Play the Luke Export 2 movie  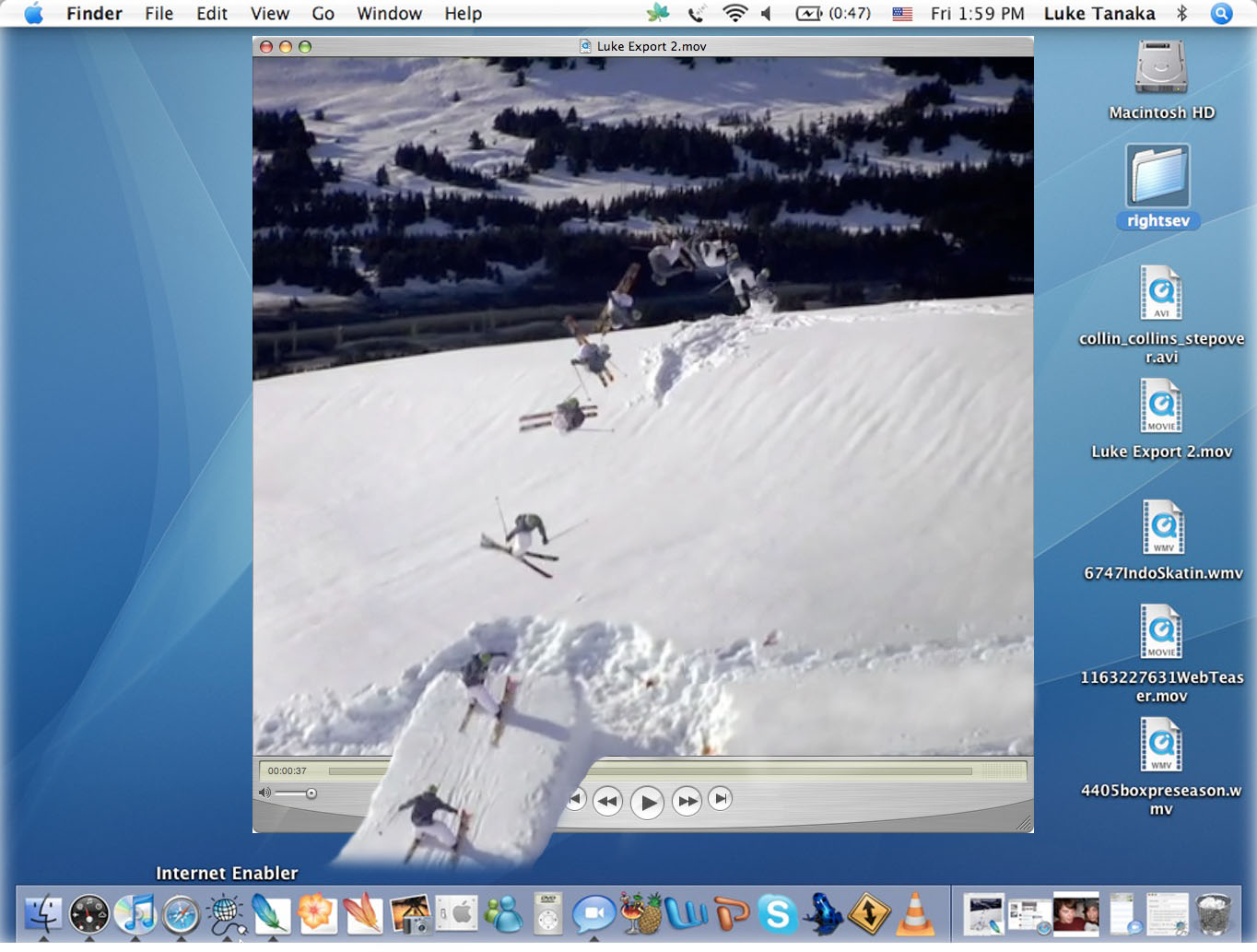tap(648, 801)
